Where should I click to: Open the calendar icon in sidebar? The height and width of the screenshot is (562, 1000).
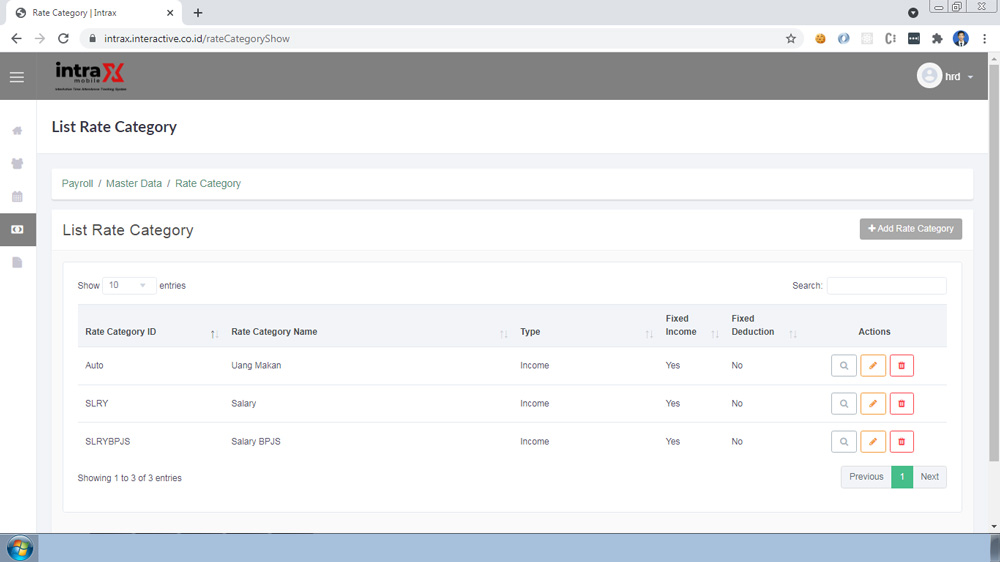(x=17, y=197)
